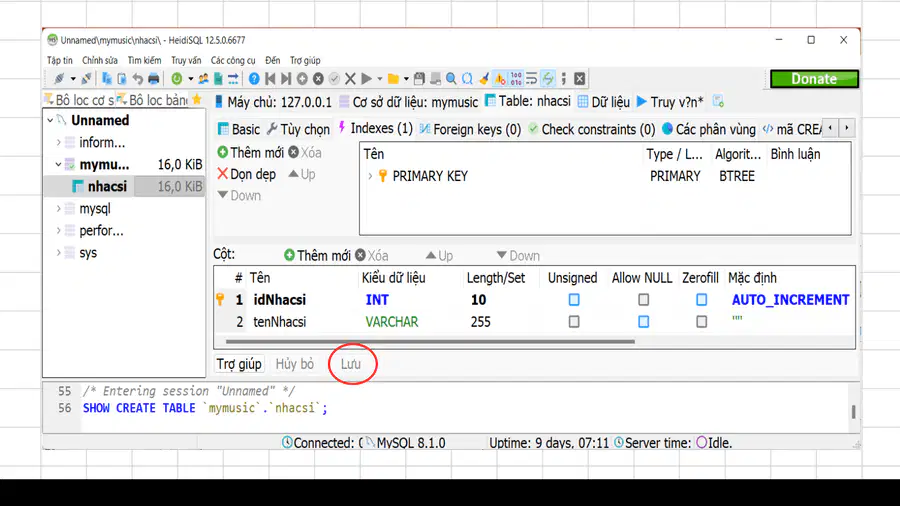Click the post changes checkmark icon
The width and height of the screenshot is (900, 506).
[x=334, y=79]
